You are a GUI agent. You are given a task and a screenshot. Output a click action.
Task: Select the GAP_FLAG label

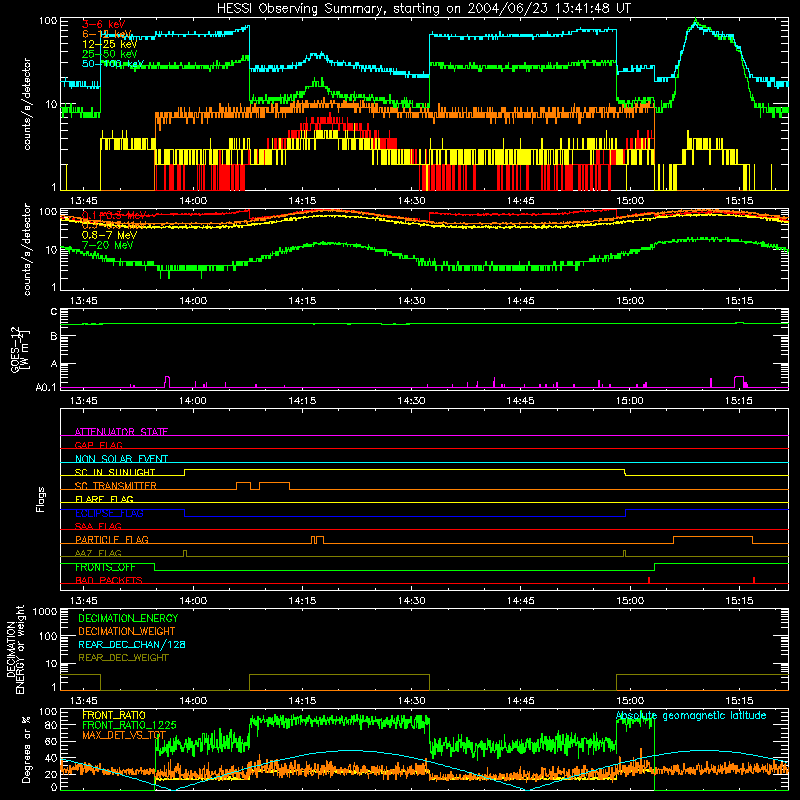[98, 445]
